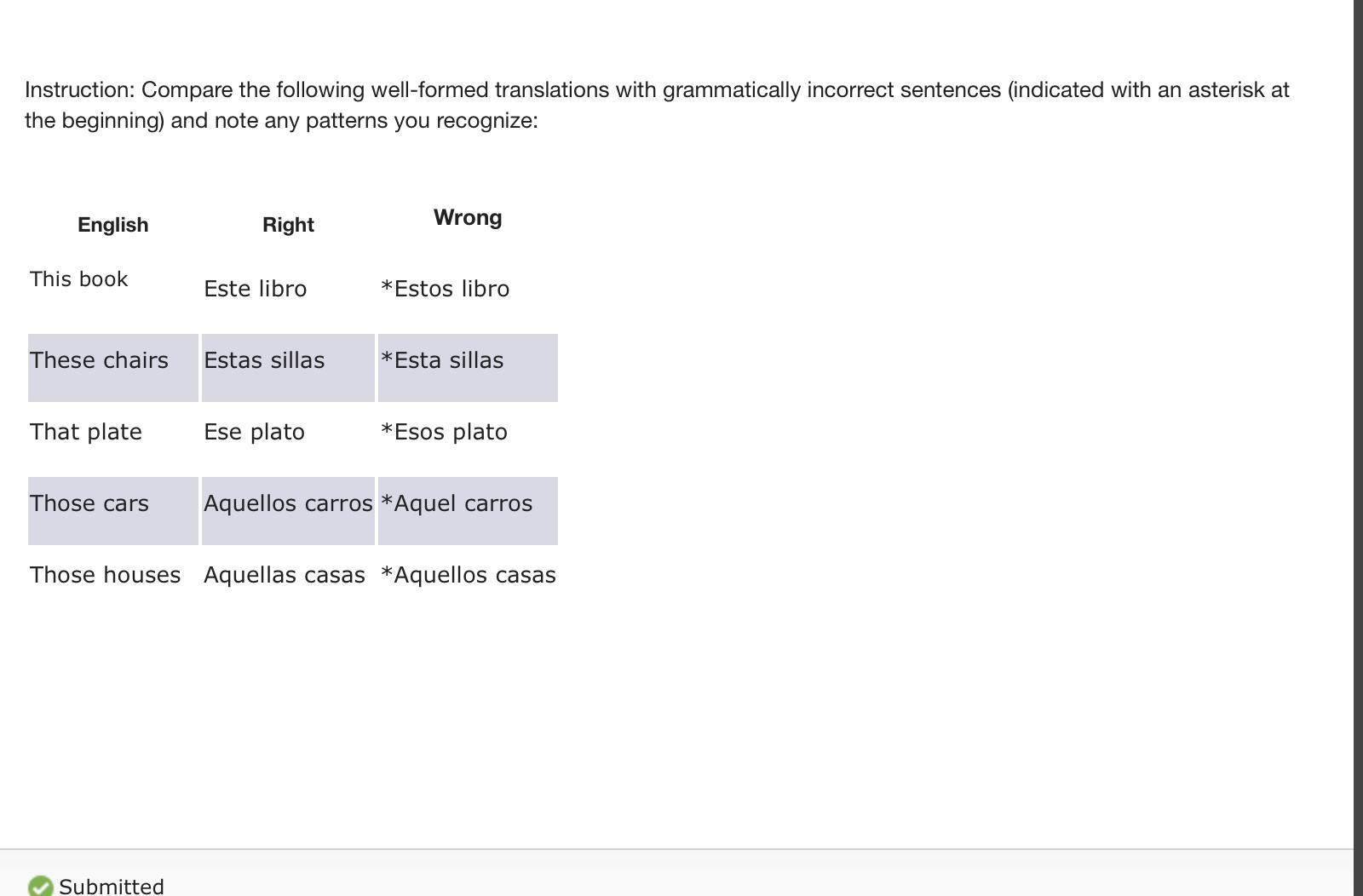This screenshot has width=1363, height=896.
Task: Click the vertical scrollbar on the right edge
Action: pyautogui.click(x=1358, y=426)
